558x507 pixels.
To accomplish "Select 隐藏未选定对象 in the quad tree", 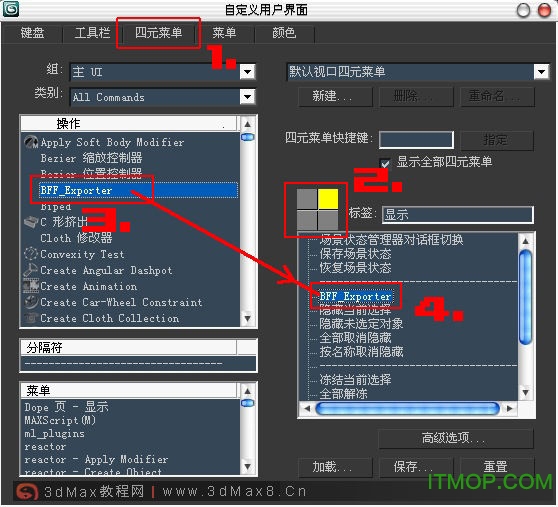I will click(x=361, y=323).
